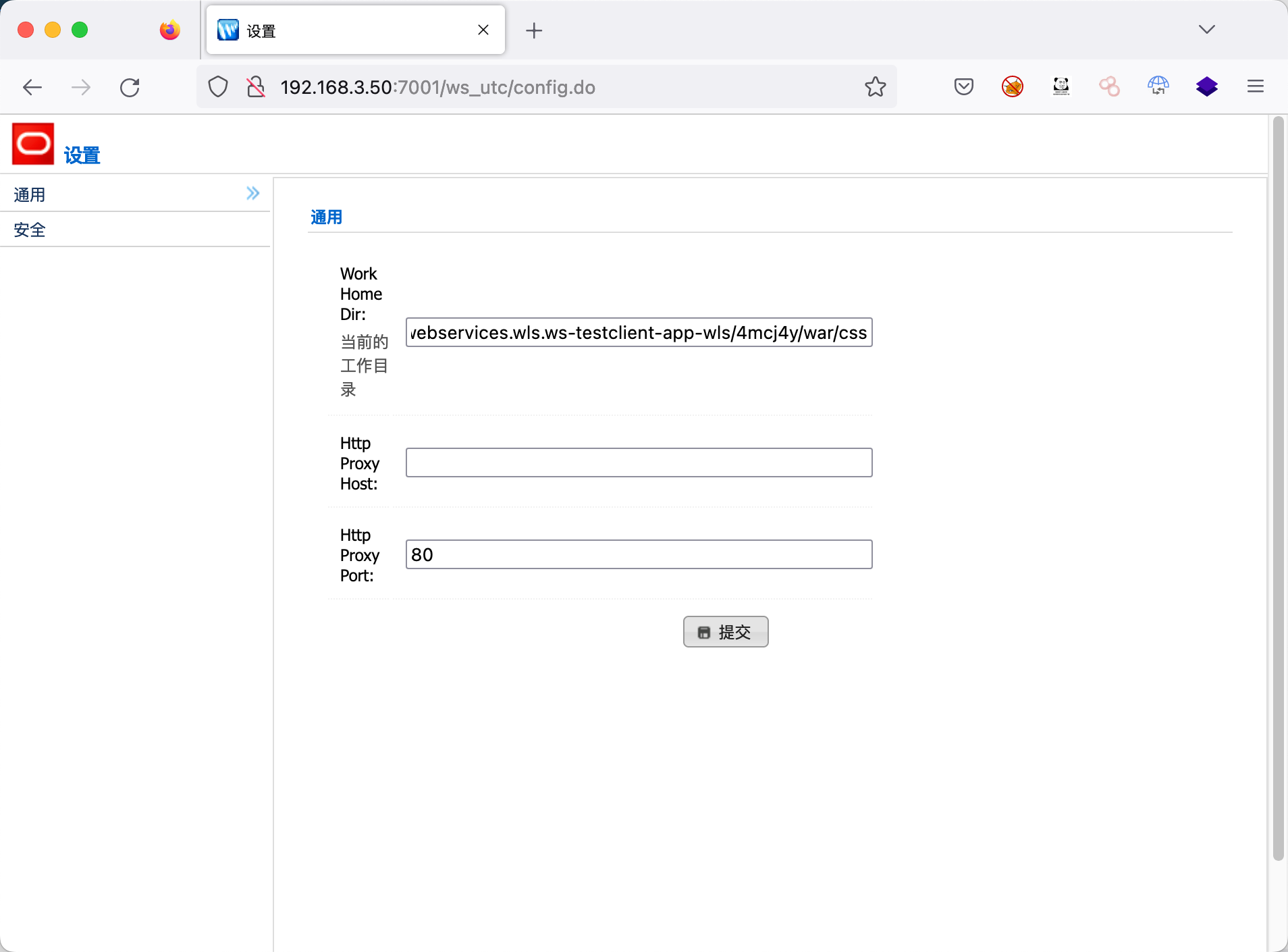Select 安全 in the left sidebar

[x=30, y=230]
